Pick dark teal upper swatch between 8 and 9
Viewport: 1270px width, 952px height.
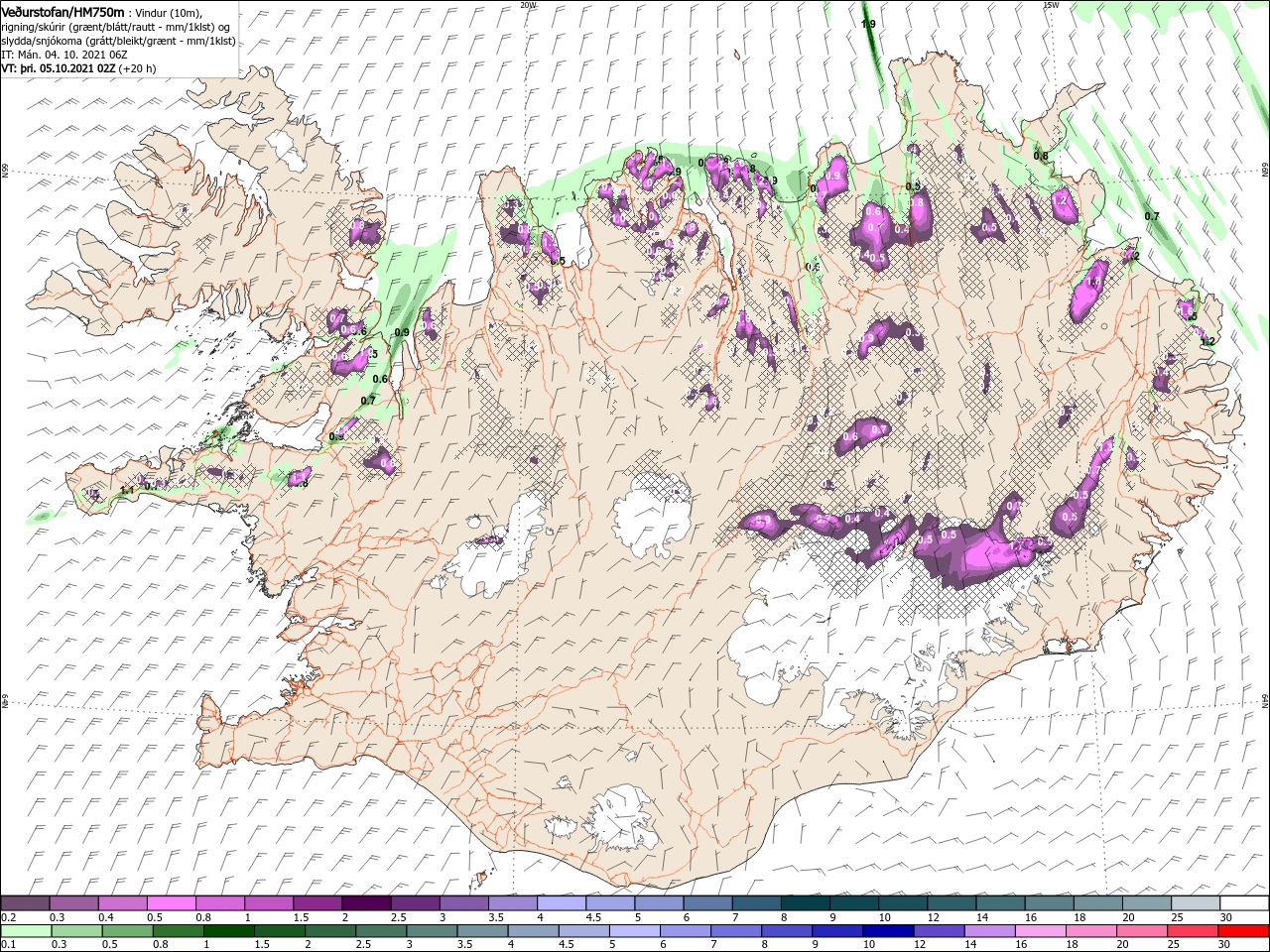[x=805, y=903]
